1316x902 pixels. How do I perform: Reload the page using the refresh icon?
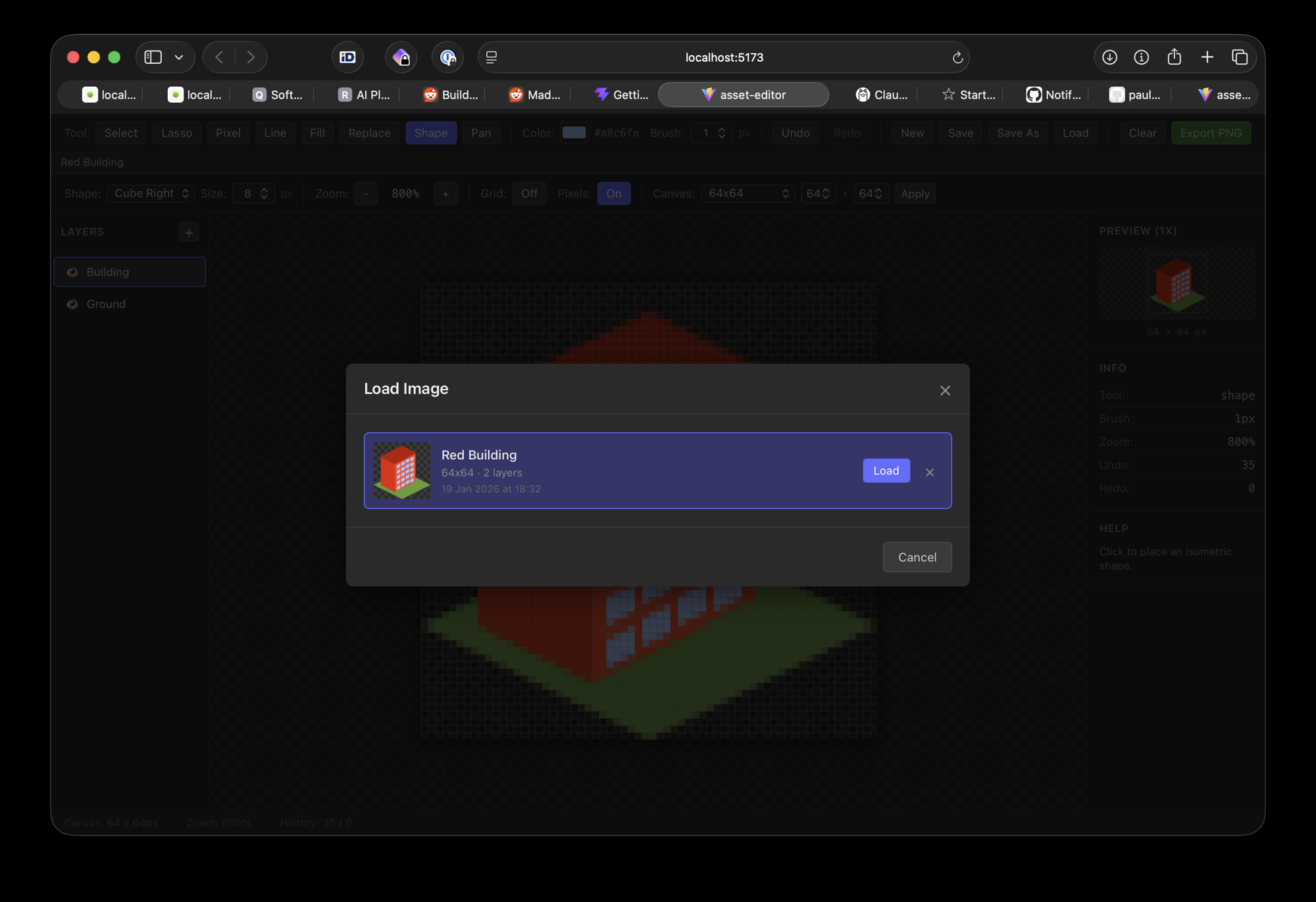click(957, 58)
